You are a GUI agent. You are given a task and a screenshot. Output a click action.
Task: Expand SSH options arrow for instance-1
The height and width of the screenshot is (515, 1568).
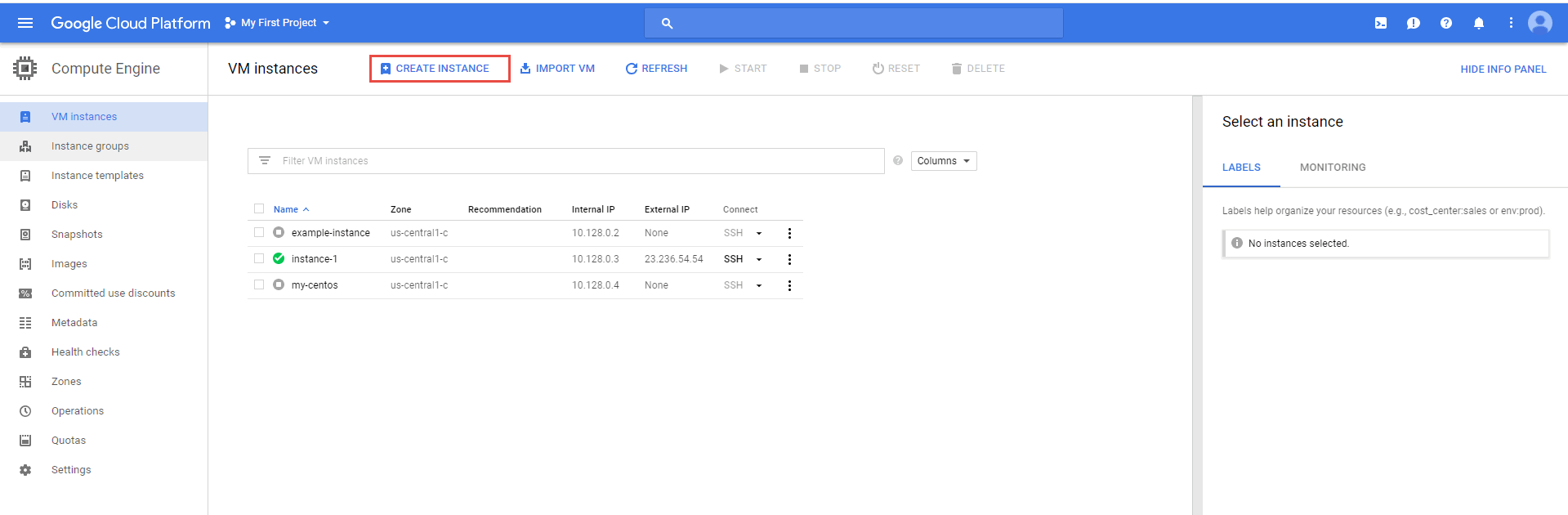click(759, 259)
